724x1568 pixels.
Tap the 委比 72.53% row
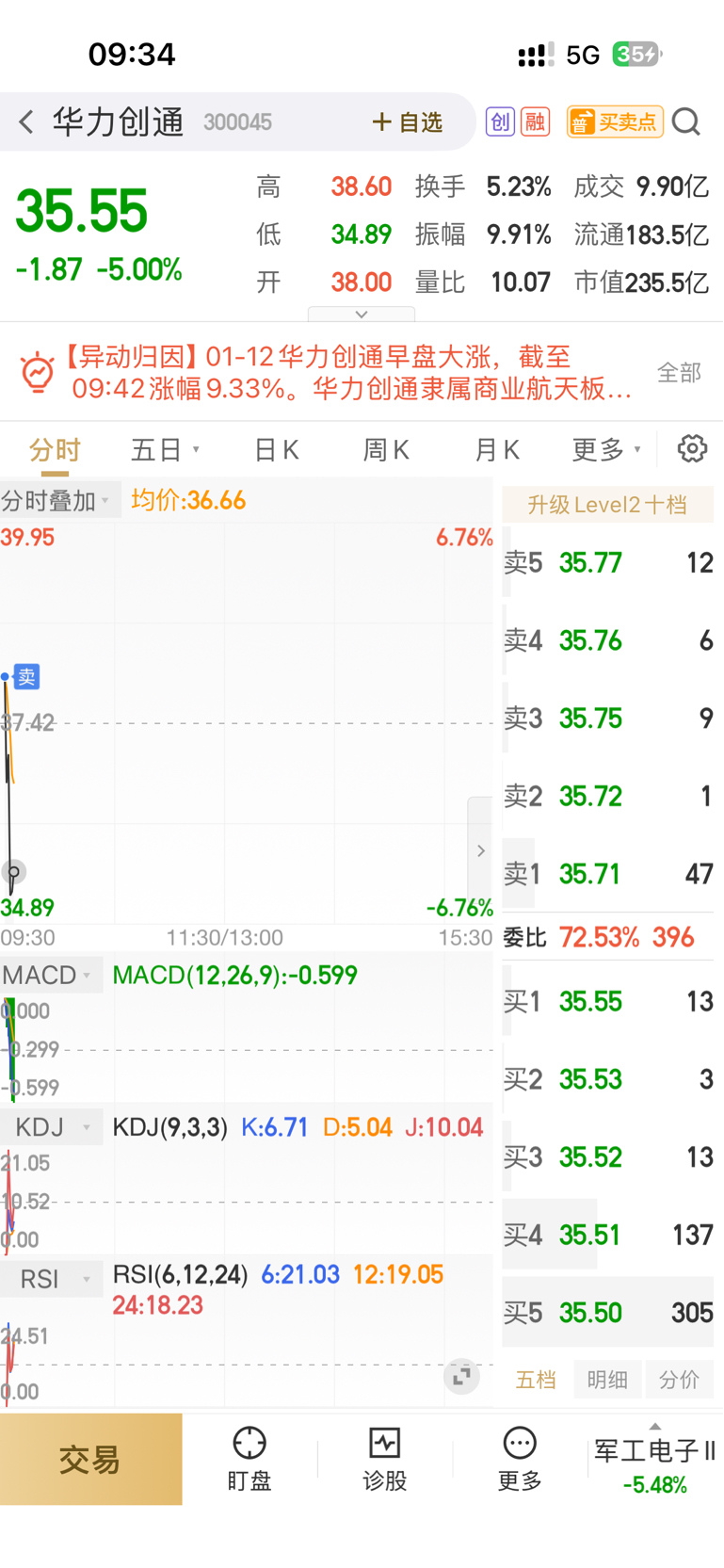coord(607,938)
